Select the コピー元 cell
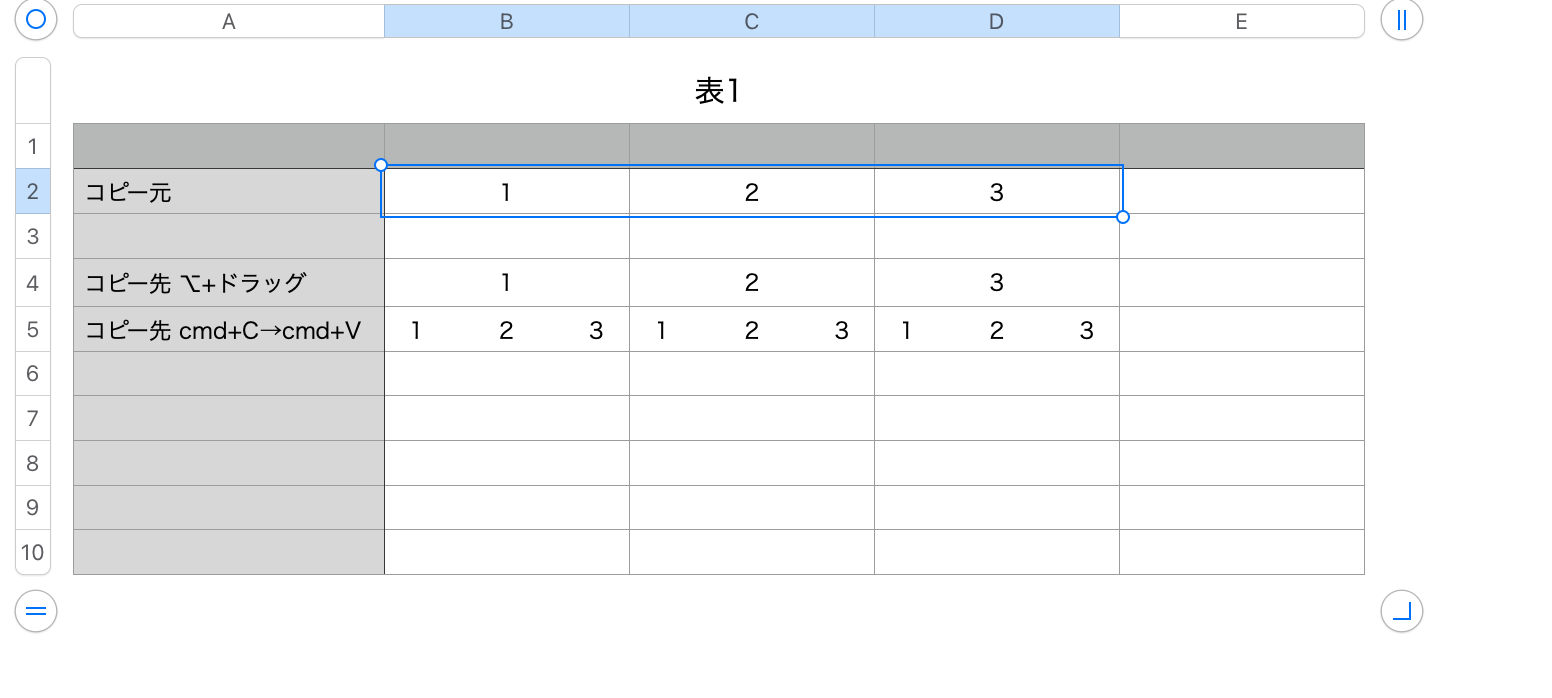Image resolution: width=1552 pixels, height=698 pixels. [x=229, y=192]
